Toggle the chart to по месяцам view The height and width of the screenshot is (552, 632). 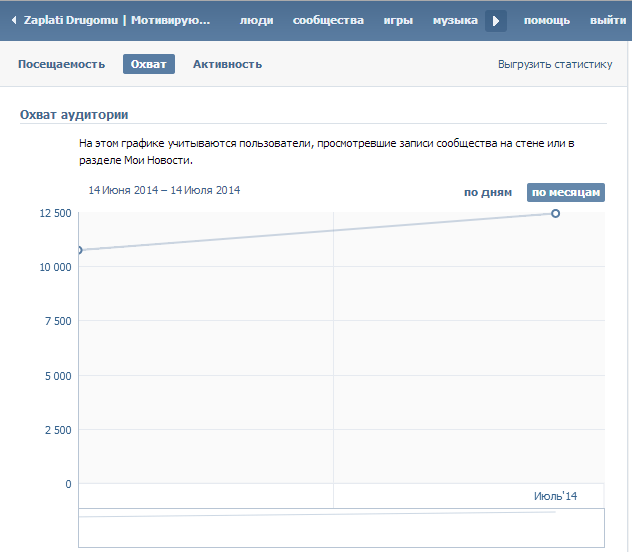coord(566,193)
